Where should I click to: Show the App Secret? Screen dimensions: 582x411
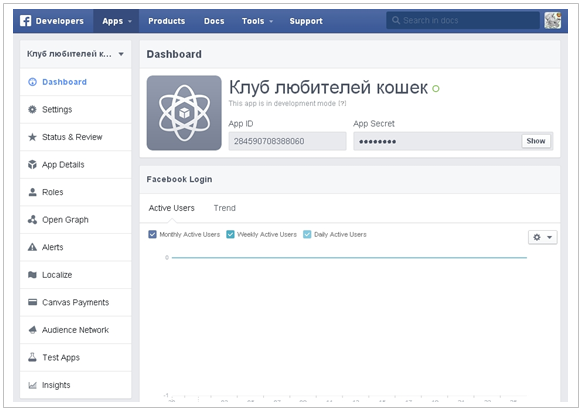pyautogui.click(x=536, y=141)
